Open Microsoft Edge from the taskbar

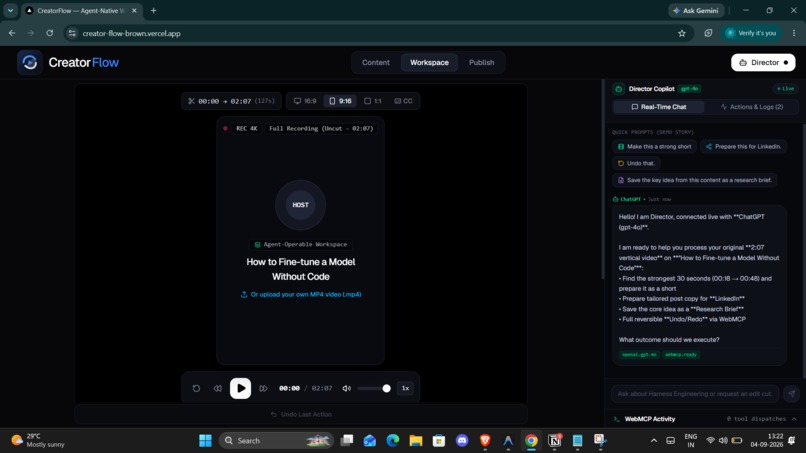(x=393, y=441)
